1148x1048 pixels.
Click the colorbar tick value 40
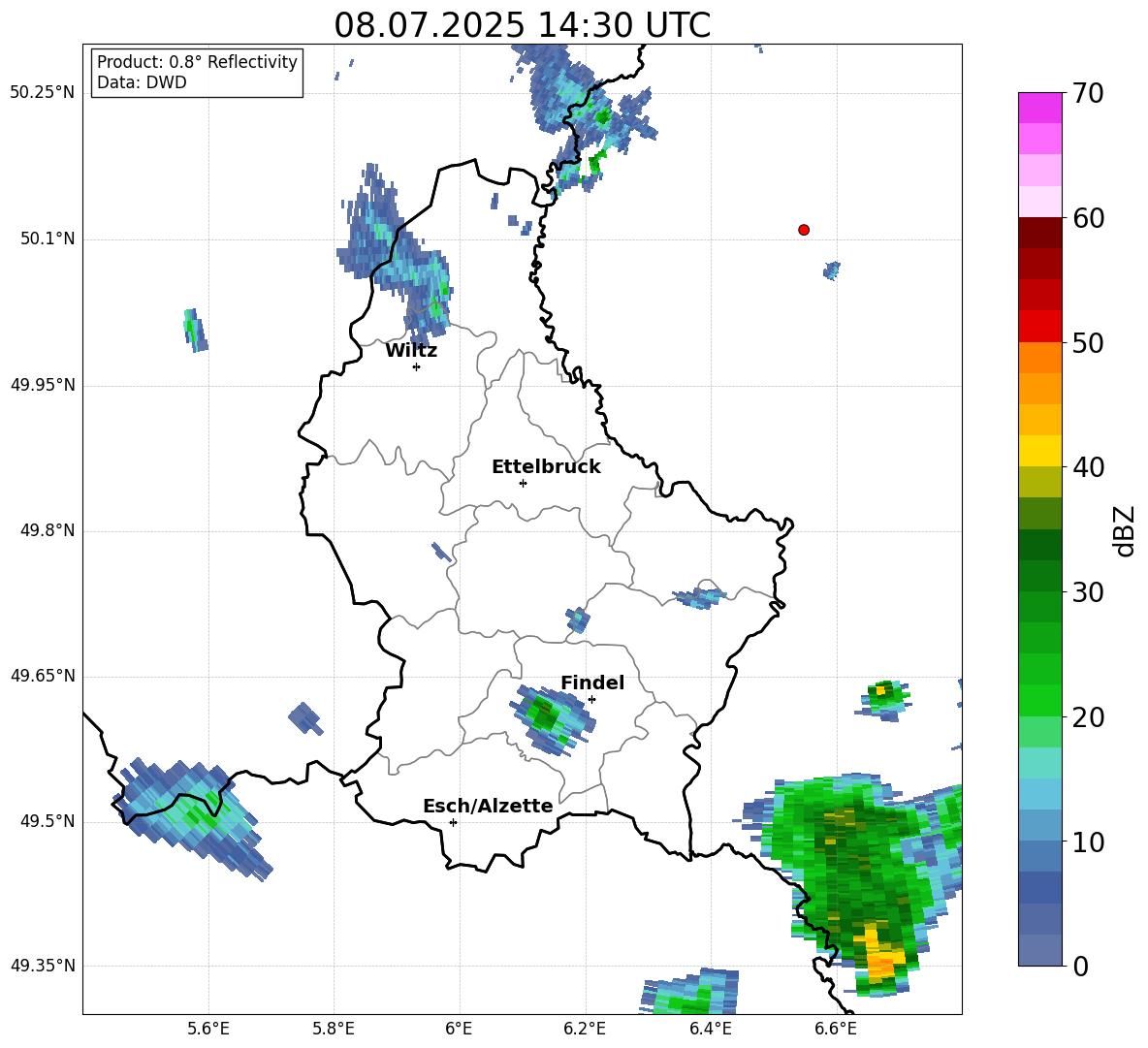tap(1088, 467)
